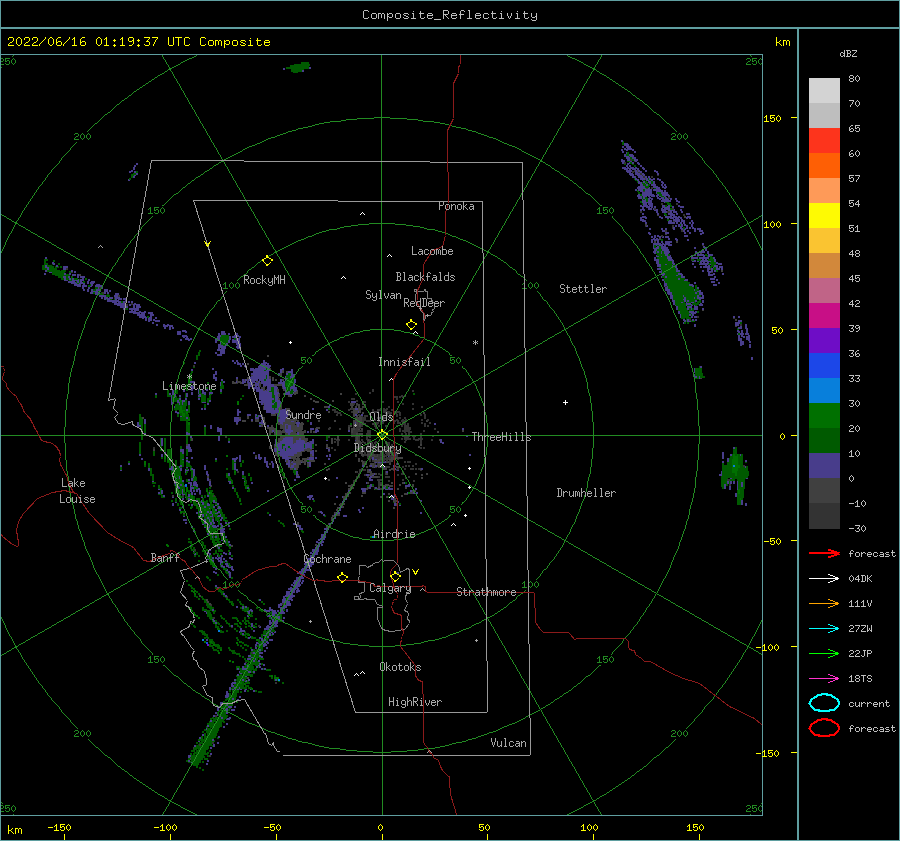This screenshot has width=900, height=841.
Task: Click the Blackfalds town label
Action: [425, 277]
